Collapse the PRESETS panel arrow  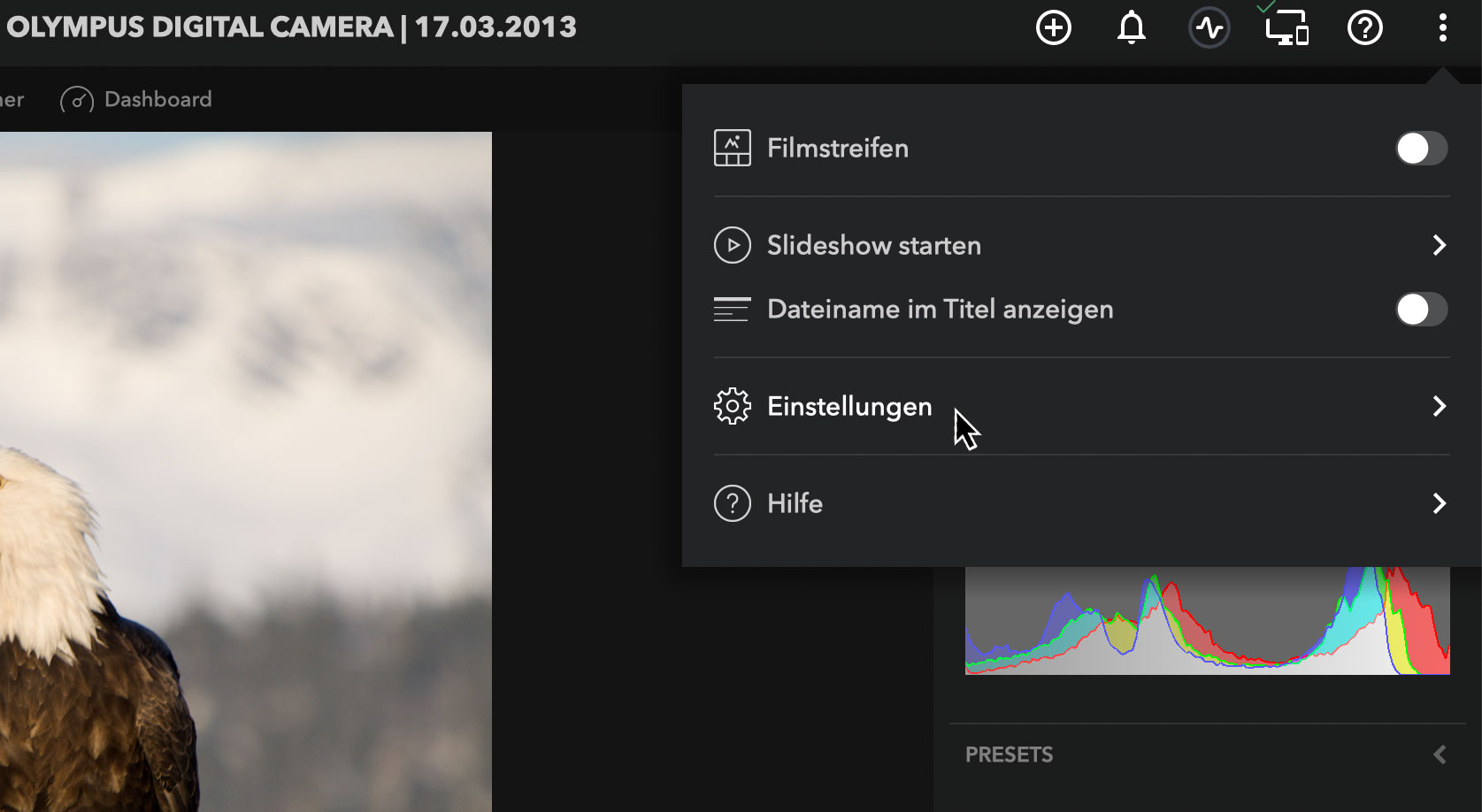1440,755
